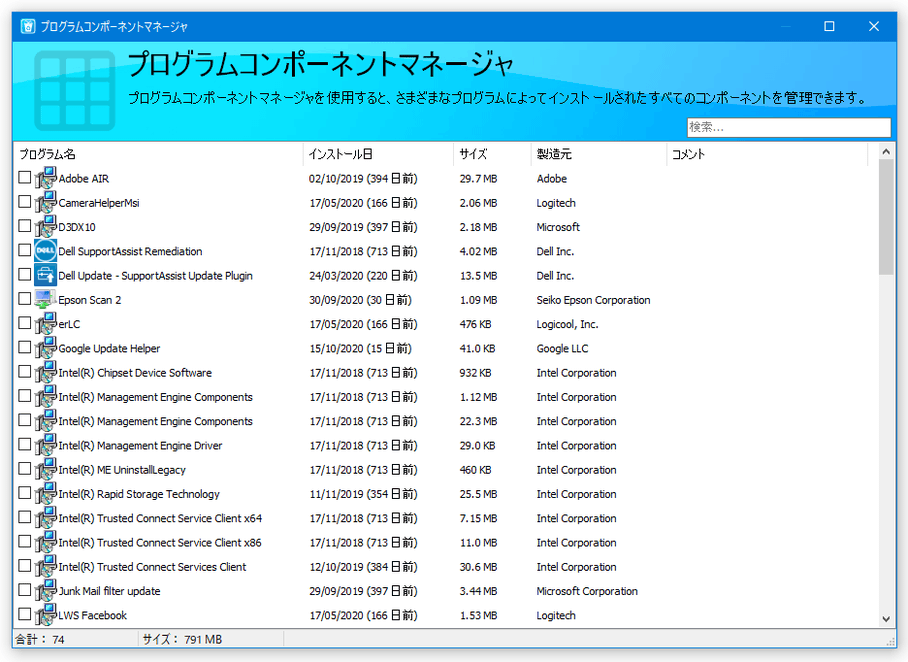The width and height of the screenshot is (908, 662).
Task: Click the 41.0 KB size value
Action: point(477,349)
